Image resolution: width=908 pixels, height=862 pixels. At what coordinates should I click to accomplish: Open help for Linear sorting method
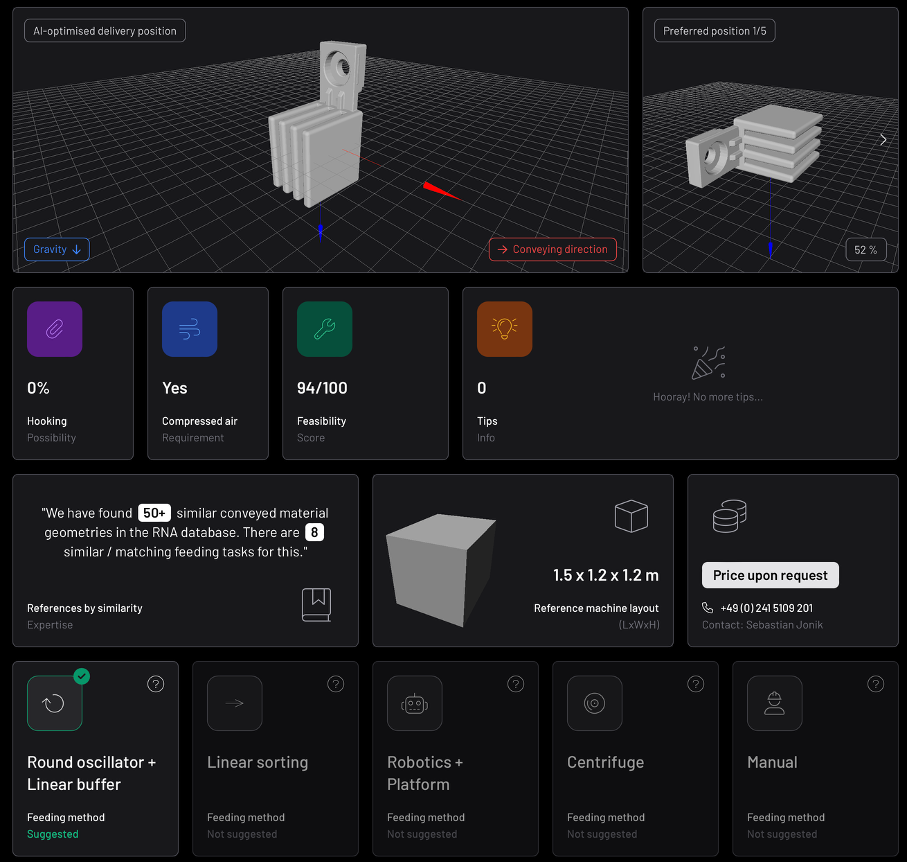tap(335, 684)
